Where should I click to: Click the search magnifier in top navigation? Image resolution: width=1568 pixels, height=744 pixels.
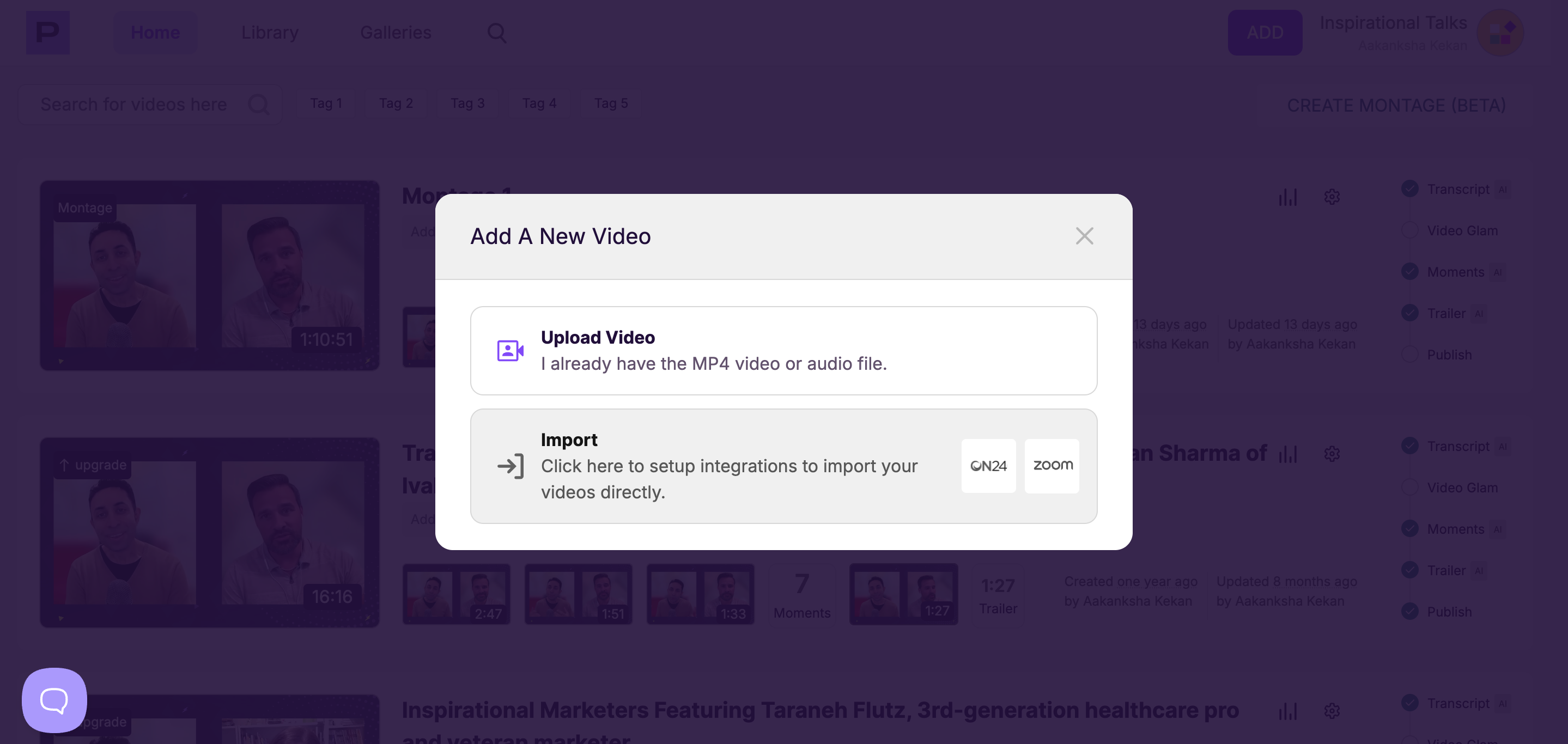pos(497,33)
